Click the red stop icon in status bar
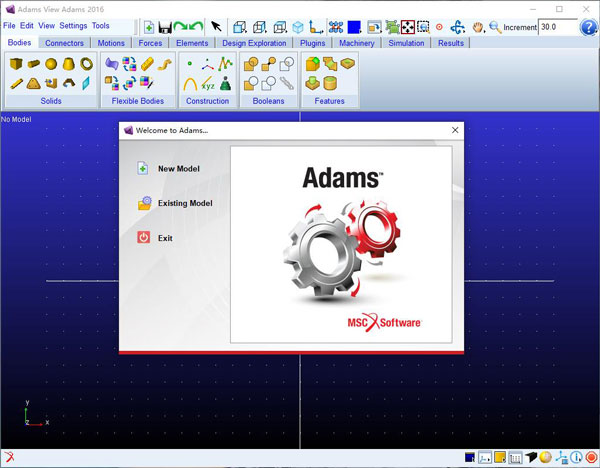This screenshot has height=468, width=600. click(591, 457)
